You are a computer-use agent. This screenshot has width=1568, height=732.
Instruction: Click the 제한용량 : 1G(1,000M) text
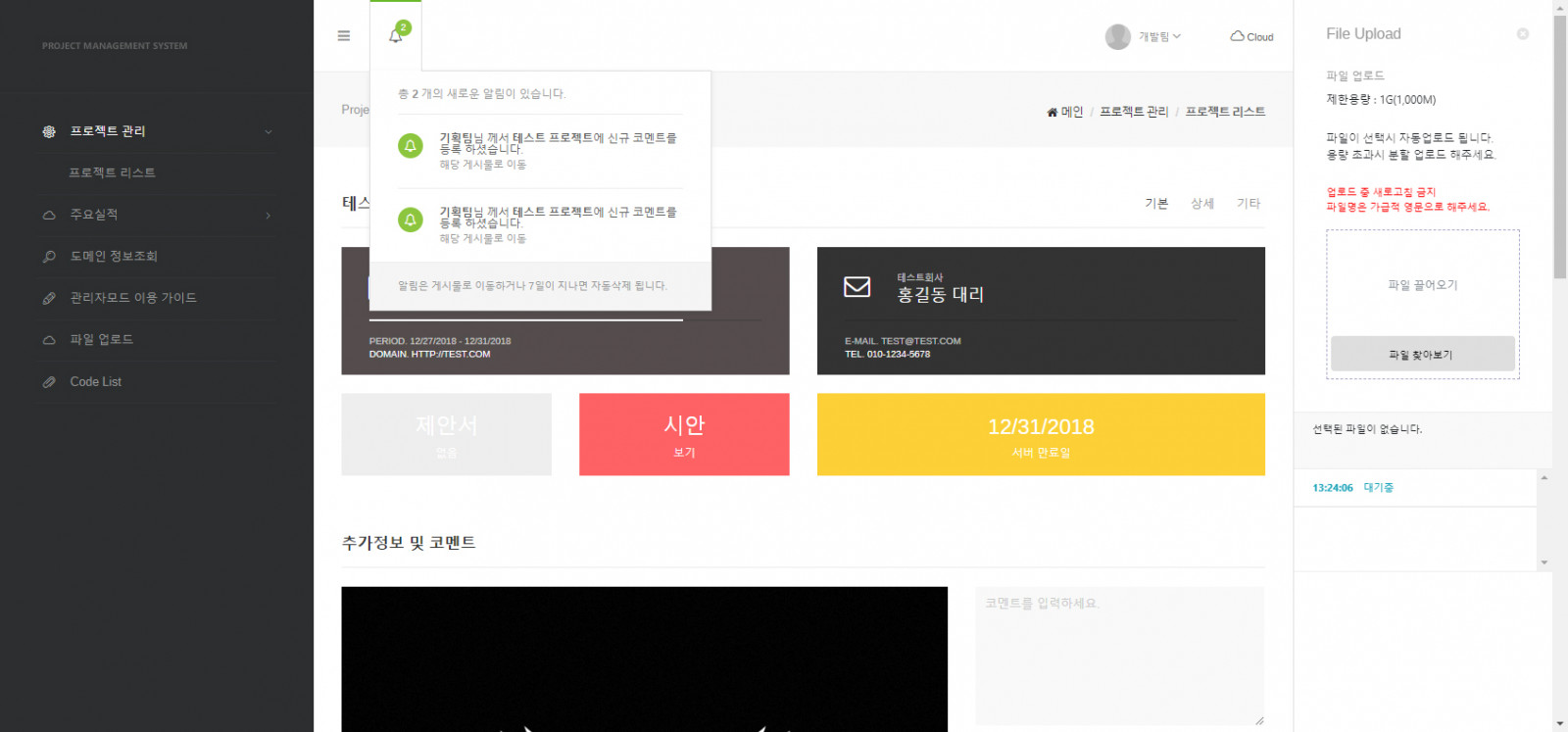(1381, 99)
